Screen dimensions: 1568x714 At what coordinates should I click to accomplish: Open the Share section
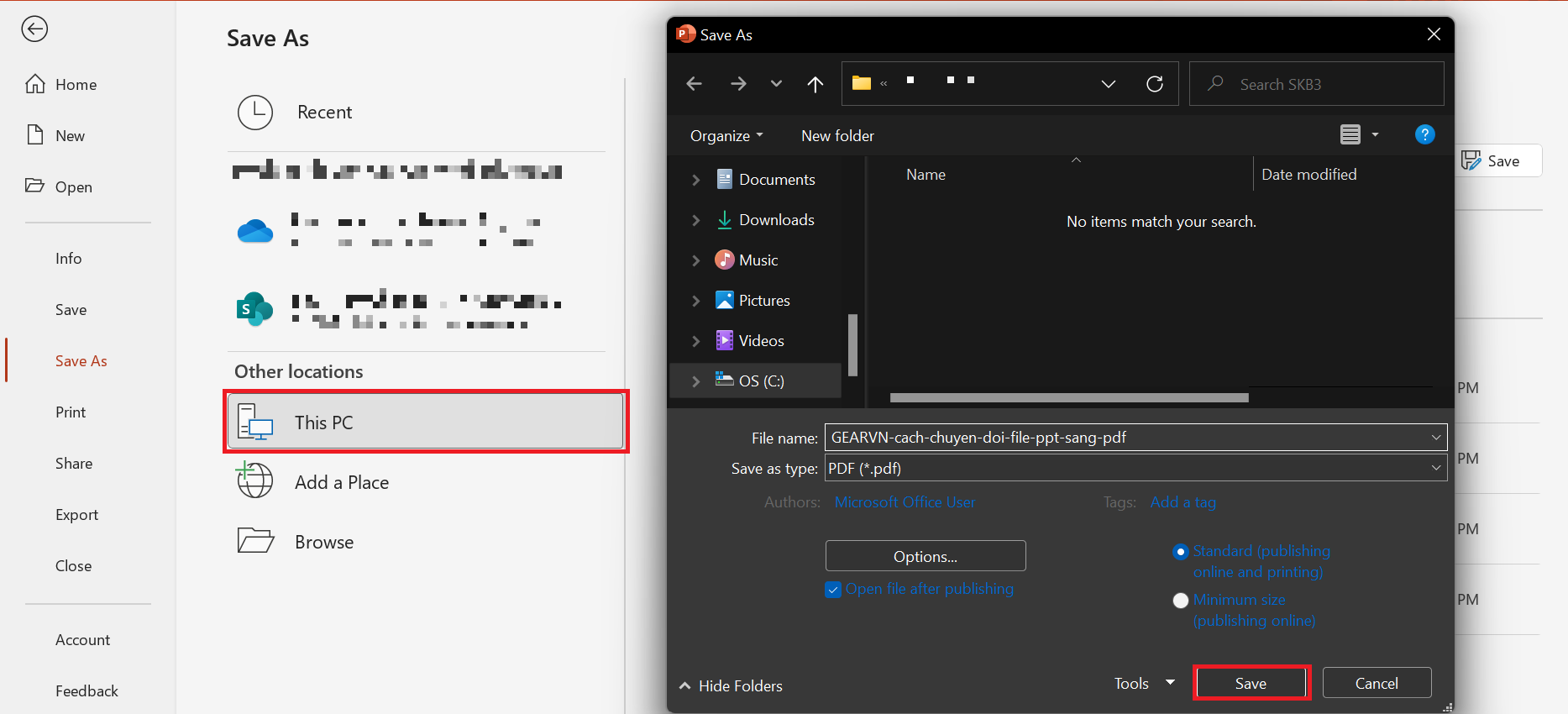pyautogui.click(x=74, y=464)
